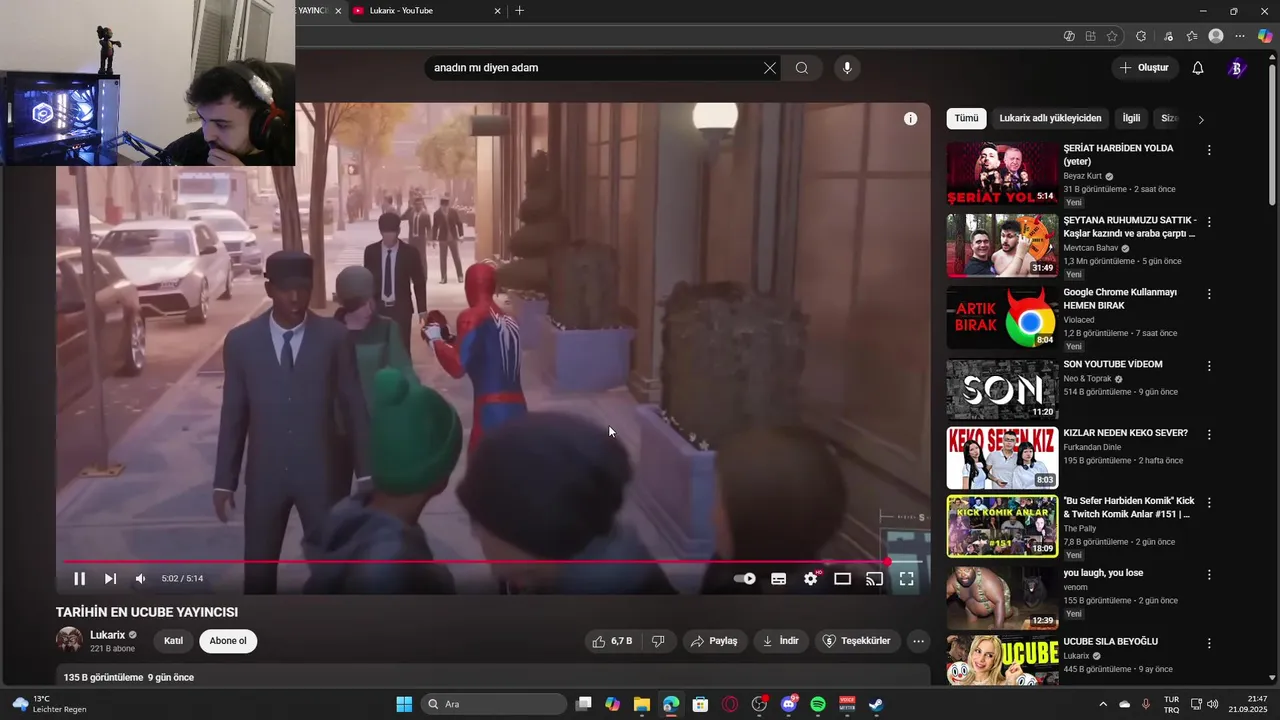The width and height of the screenshot is (1280, 720).
Task: Open the browser profile icon
Action: click(x=1216, y=36)
